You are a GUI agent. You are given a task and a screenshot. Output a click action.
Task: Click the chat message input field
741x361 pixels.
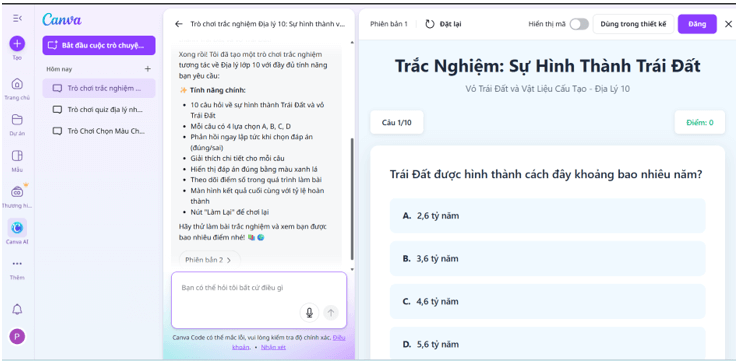point(259,300)
